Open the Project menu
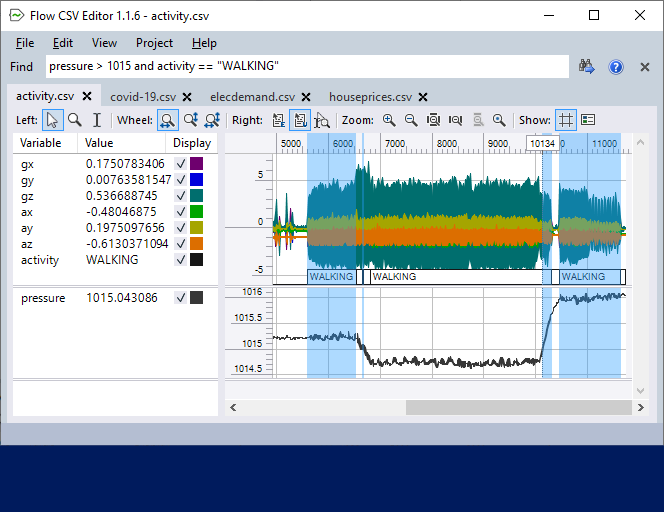The height and width of the screenshot is (512, 664). [154, 43]
